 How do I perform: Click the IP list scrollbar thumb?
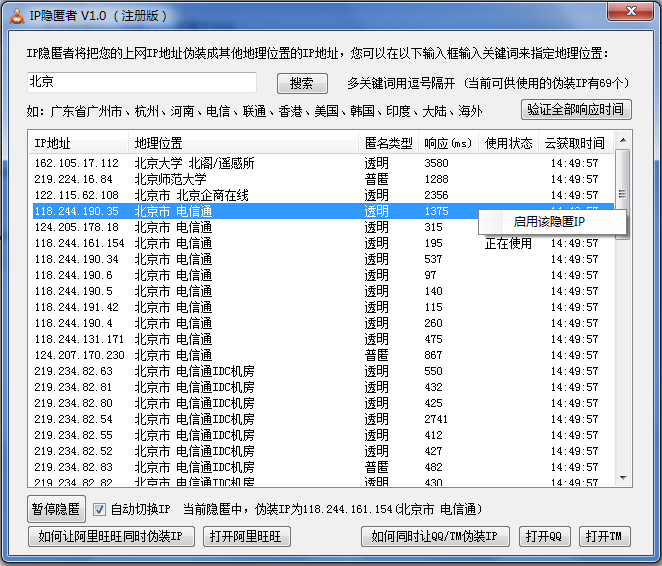tap(622, 194)
